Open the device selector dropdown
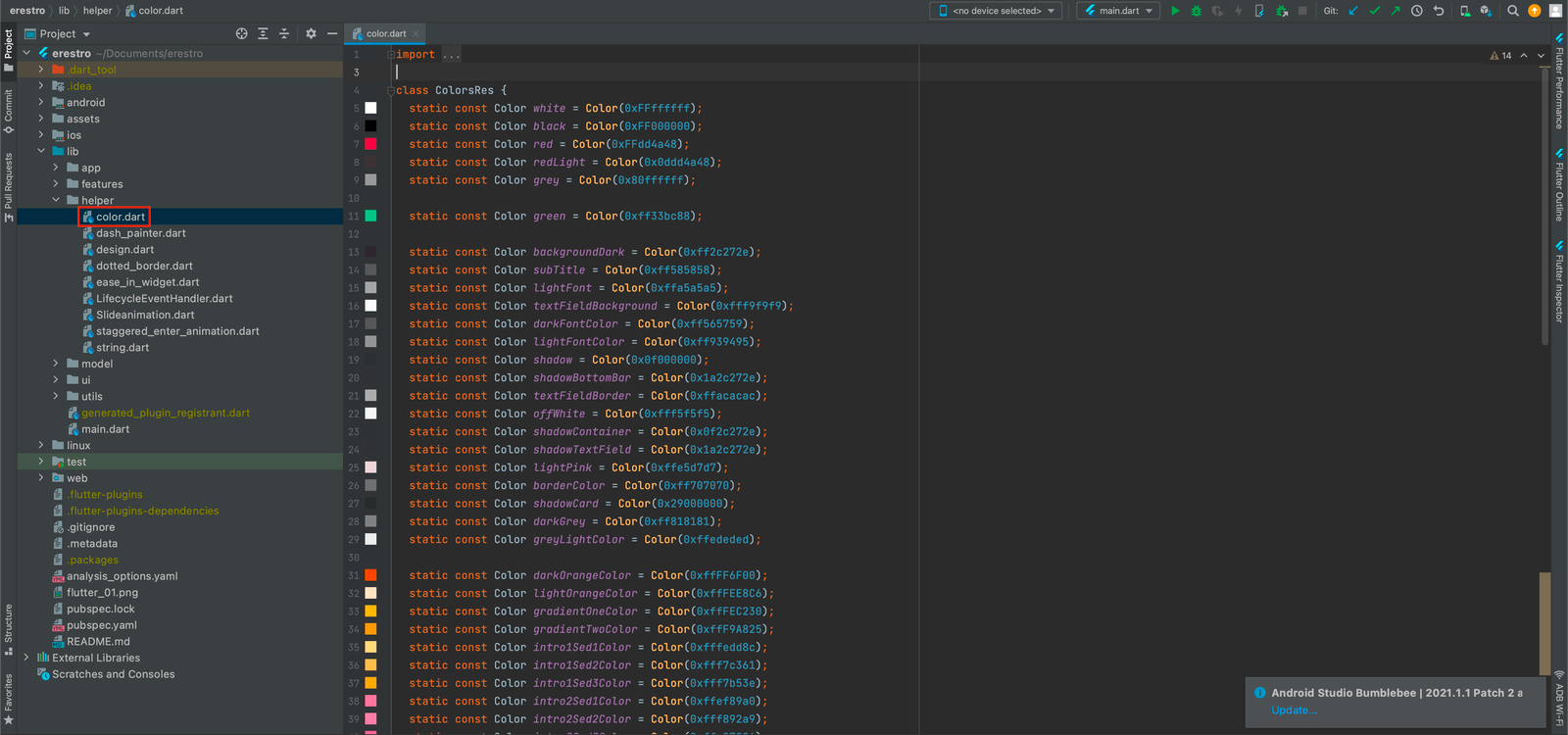 coord(997,11)
